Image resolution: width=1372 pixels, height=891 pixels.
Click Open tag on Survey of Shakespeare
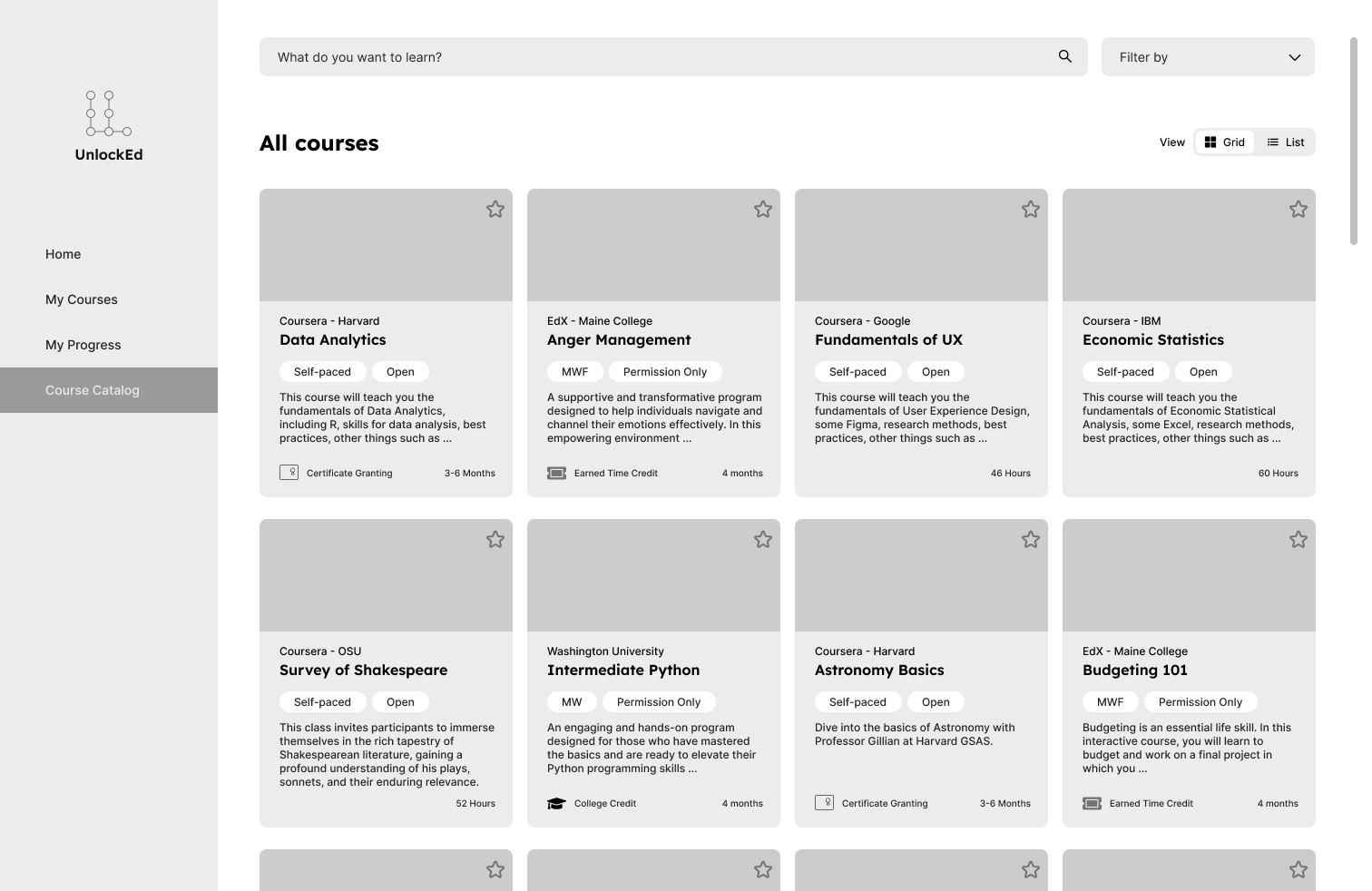tap(400, 702)
